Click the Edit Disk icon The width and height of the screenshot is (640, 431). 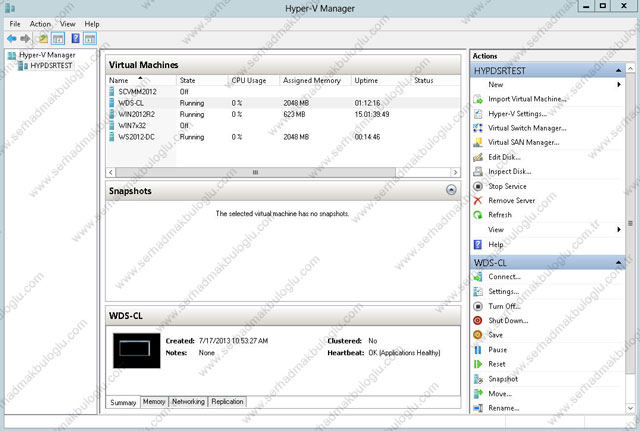click(x=478, y=157)
